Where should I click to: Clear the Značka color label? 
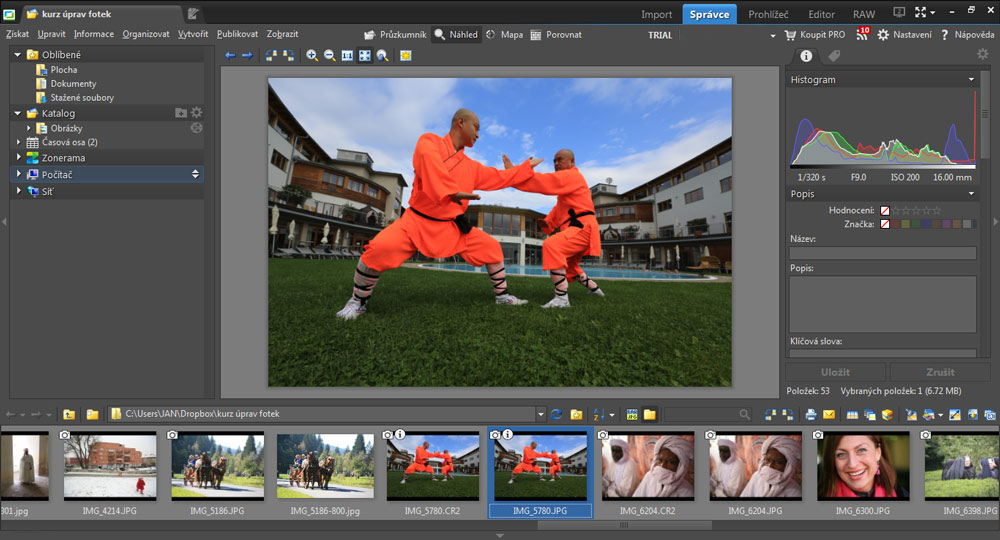[x=885, y=224]
